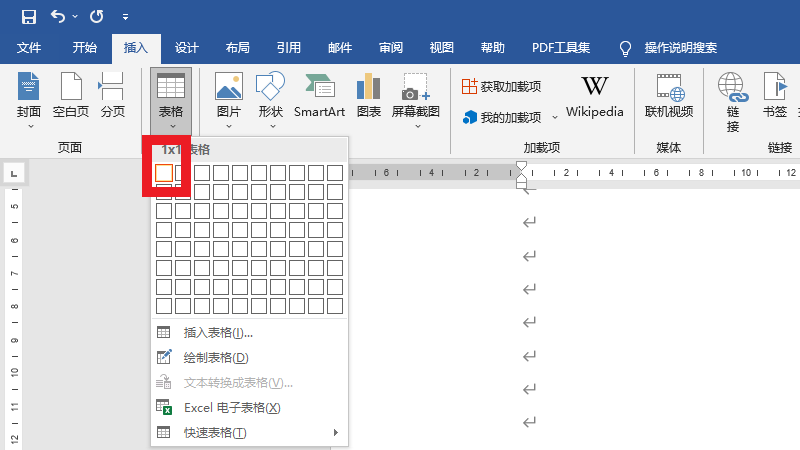This screenshot has height=450, width=800.
Task: Click the lightbulb Tell Me icon
Action: tap(625, 48)
